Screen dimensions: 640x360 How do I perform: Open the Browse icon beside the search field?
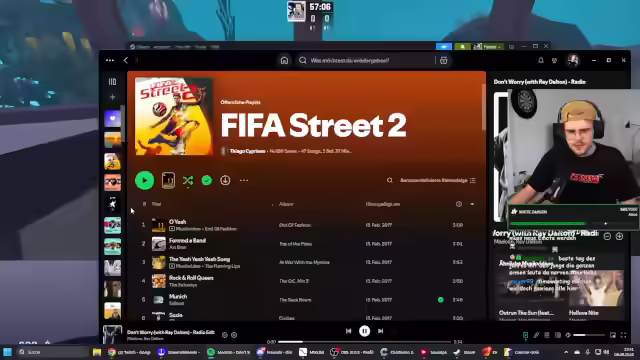(x=444, y=60)
